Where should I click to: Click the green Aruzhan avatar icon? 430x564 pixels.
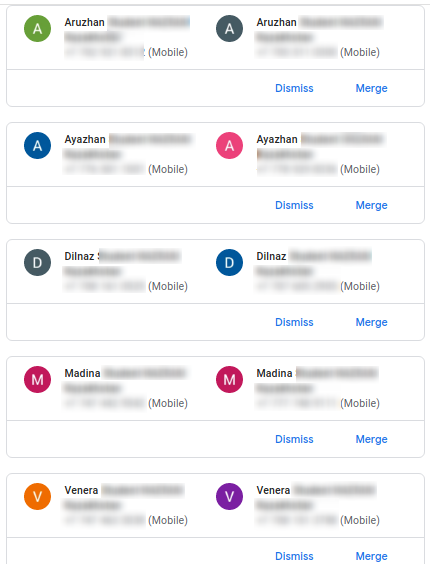[37, 28]
